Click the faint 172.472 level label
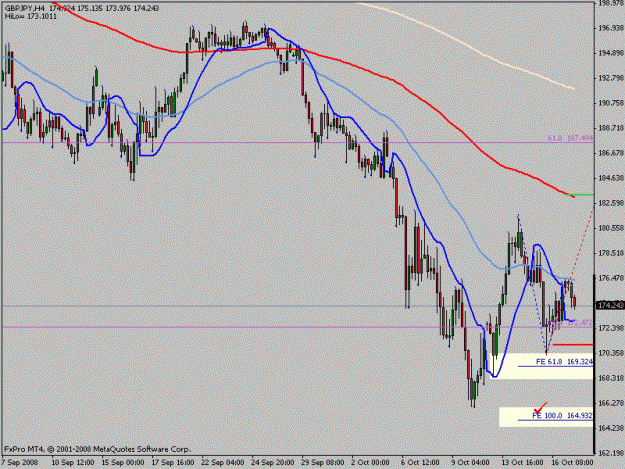The image size is (625, 469). click(x=579, y=322)
